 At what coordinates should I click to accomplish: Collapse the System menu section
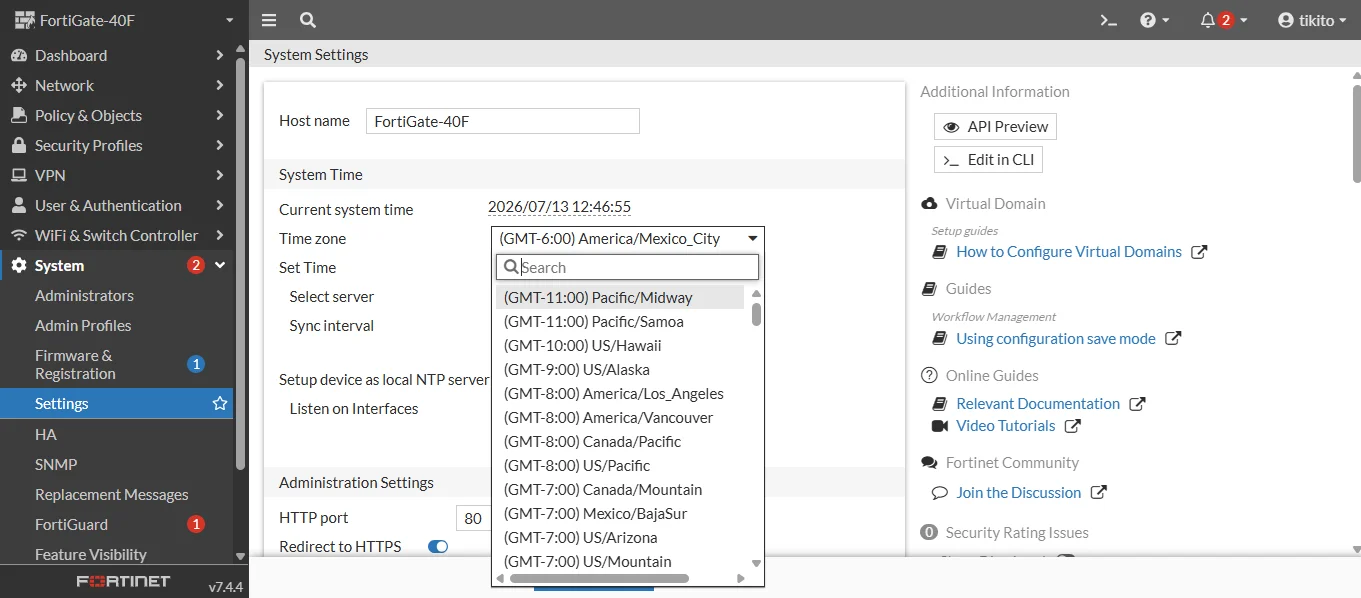(117, 266)
